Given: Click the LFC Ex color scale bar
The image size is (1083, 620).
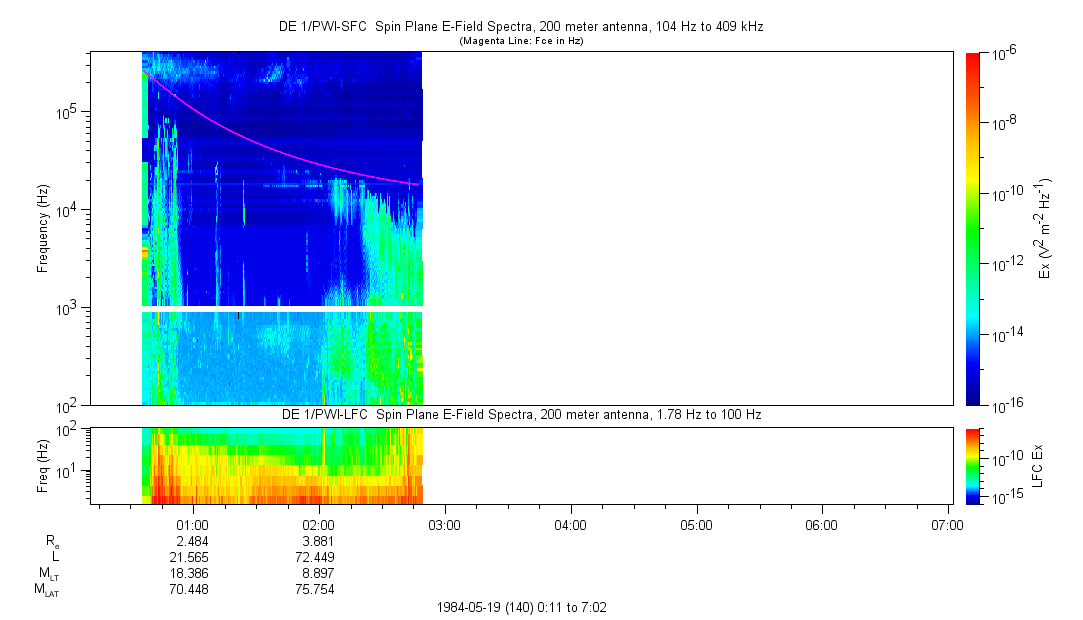Looking at the screenshot, I should (972, 466).
